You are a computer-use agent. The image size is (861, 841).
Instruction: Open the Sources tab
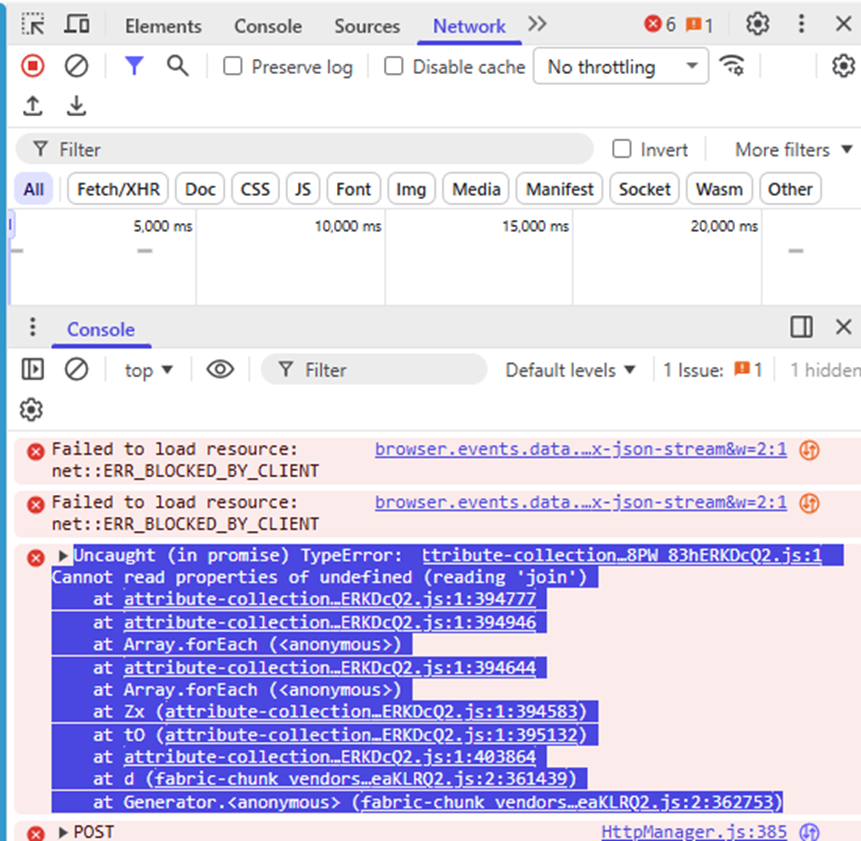tap(367, 26)
